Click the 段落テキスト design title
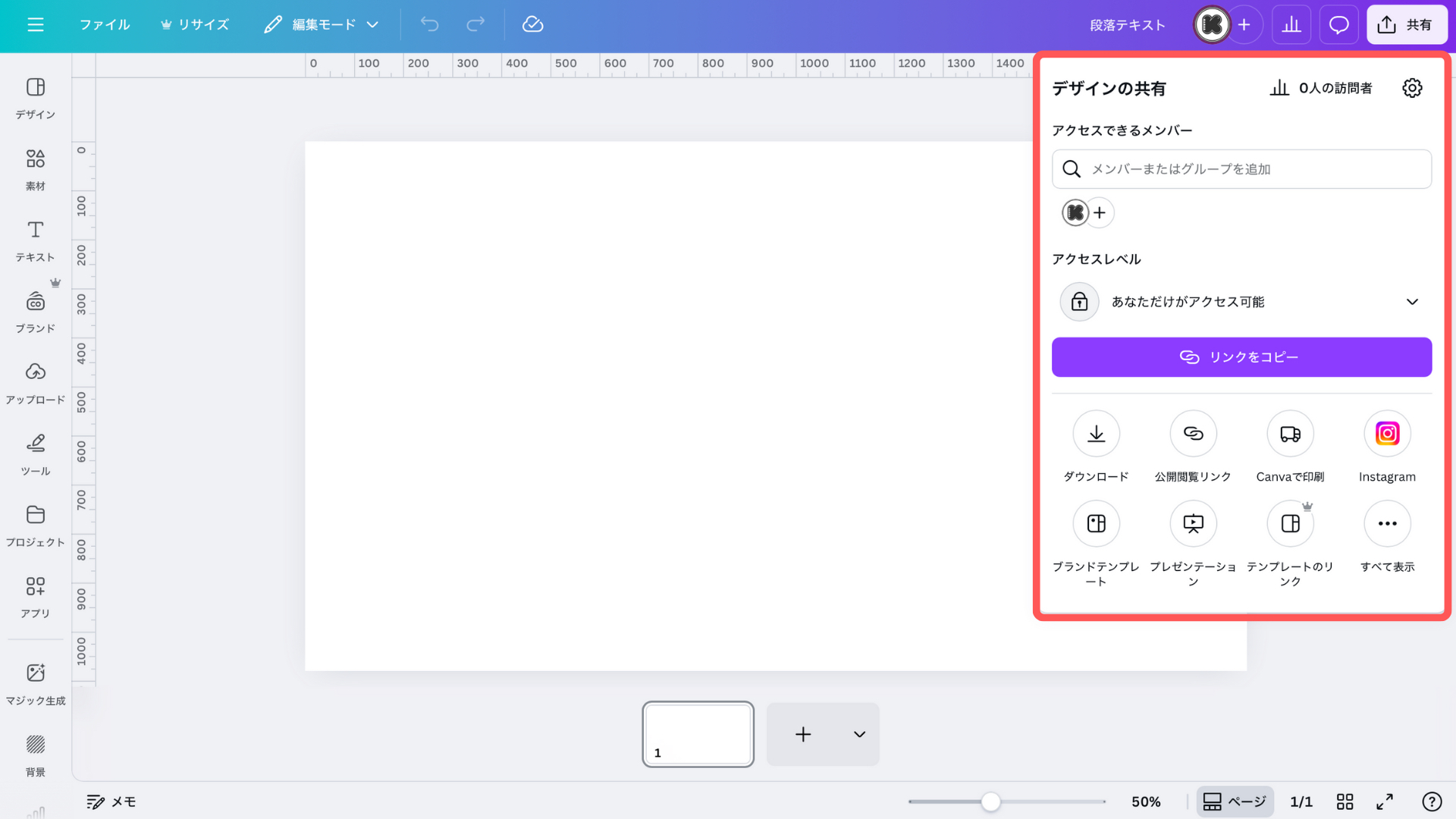The height and width of the screenshot is (819, 1456). (x=1128, y=25)
